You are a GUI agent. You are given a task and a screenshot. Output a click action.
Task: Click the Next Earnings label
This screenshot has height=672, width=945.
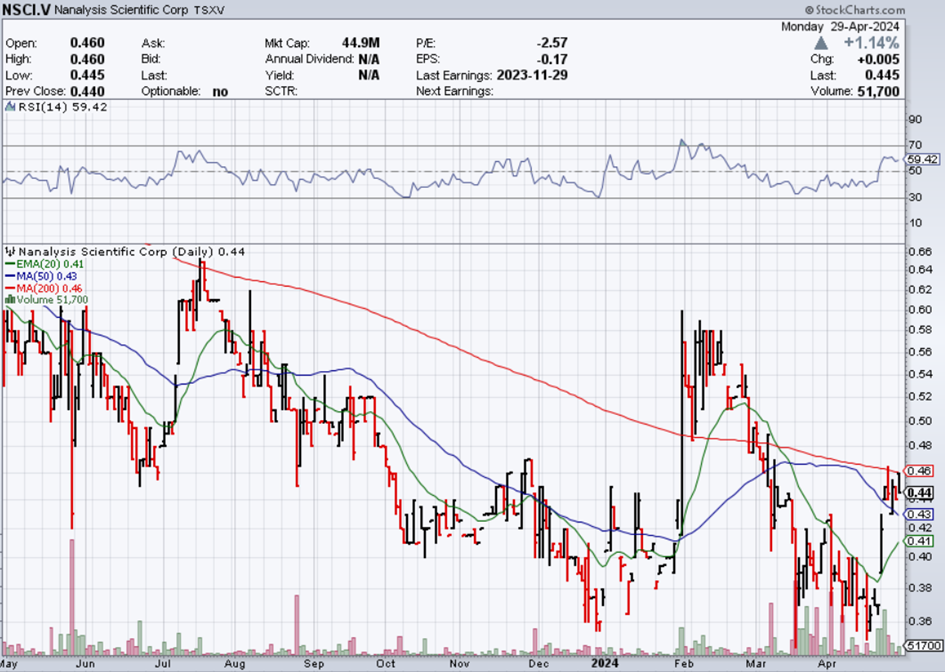click(454, 92)
